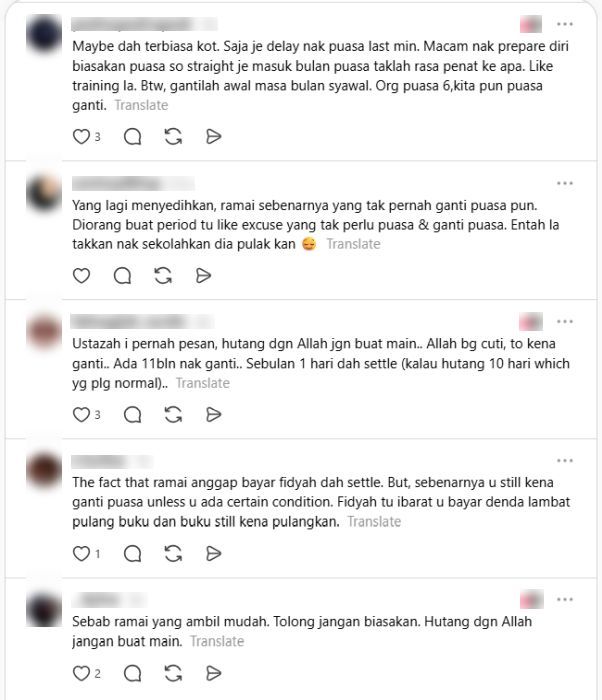Like the "Ustazah i pernah pesan" comment

(81, 415)
